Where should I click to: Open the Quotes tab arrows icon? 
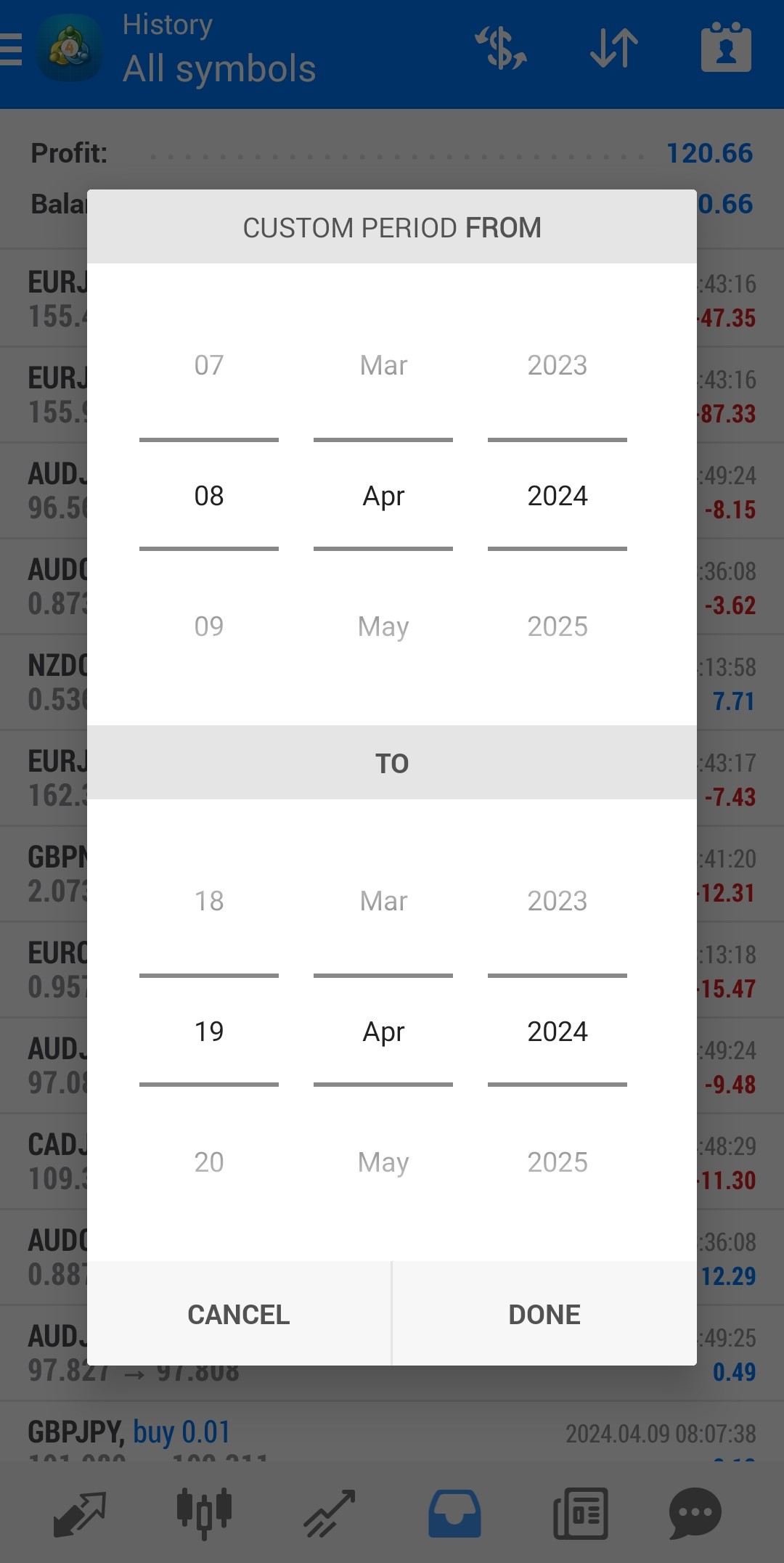[80, 1514]
